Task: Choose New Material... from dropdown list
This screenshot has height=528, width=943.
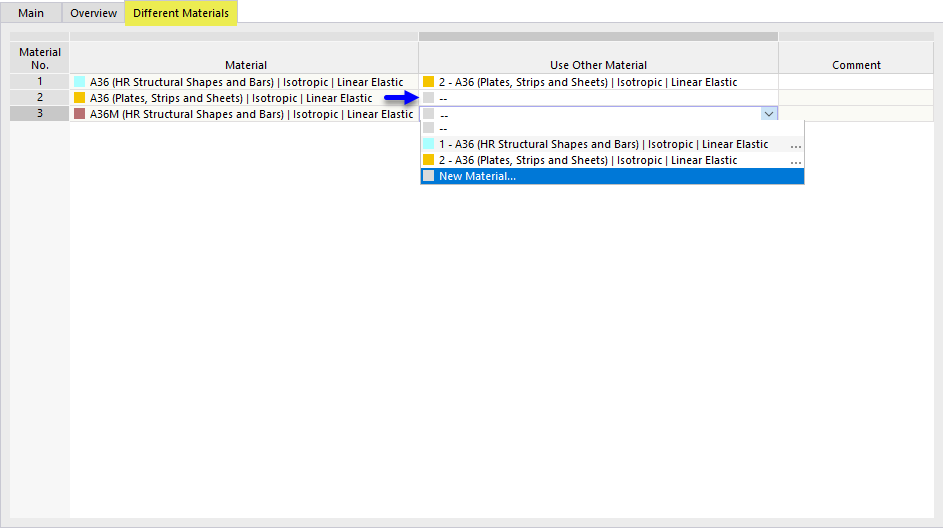Action: 612,176
